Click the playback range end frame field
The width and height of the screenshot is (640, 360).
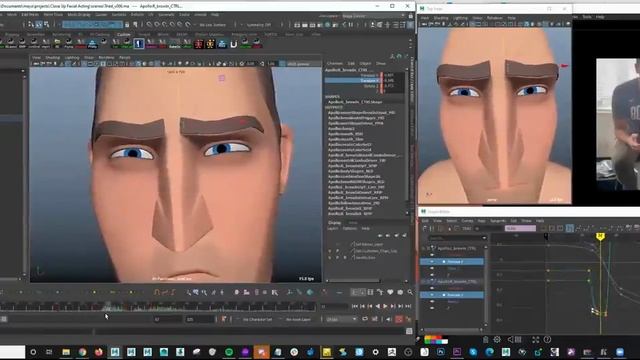tap(200, 319)
